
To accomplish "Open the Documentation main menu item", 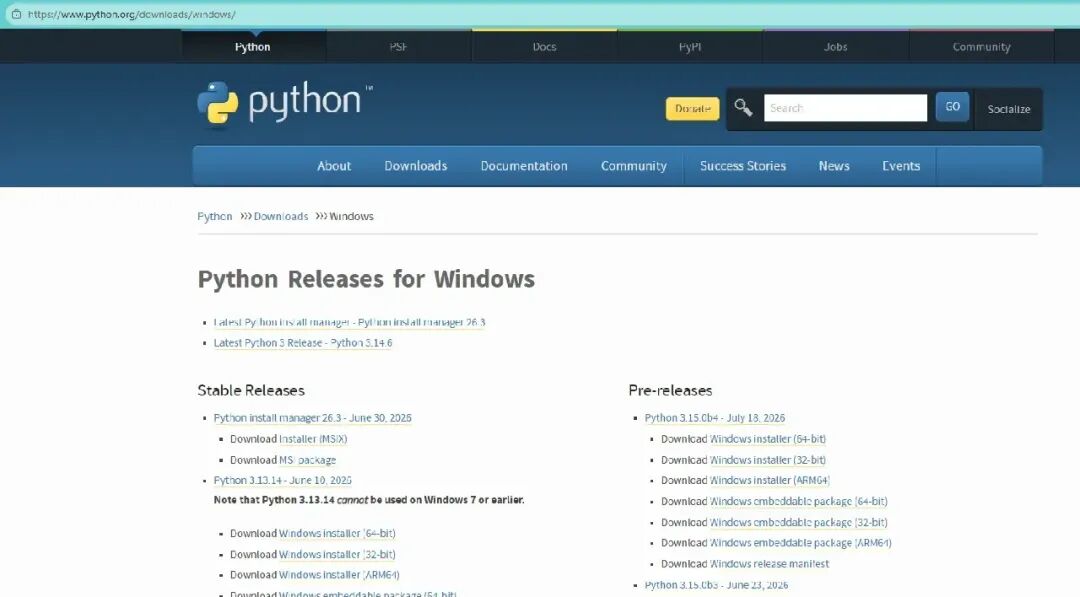I will tap(524, 166).
